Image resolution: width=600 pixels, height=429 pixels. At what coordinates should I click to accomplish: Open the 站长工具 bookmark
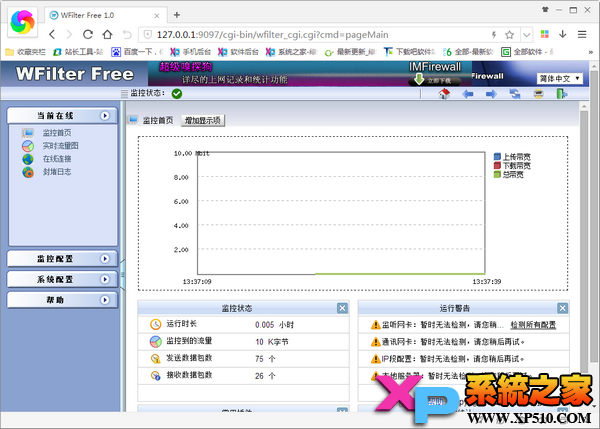[x=78, y=52]
